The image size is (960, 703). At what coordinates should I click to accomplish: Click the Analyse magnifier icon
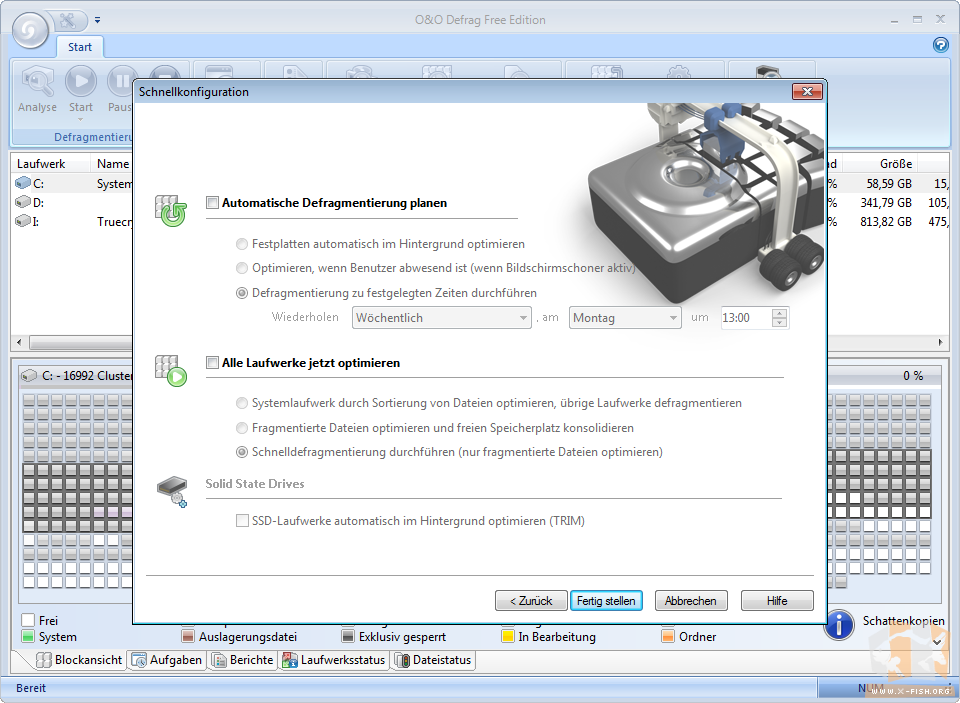tap(37, 81)
